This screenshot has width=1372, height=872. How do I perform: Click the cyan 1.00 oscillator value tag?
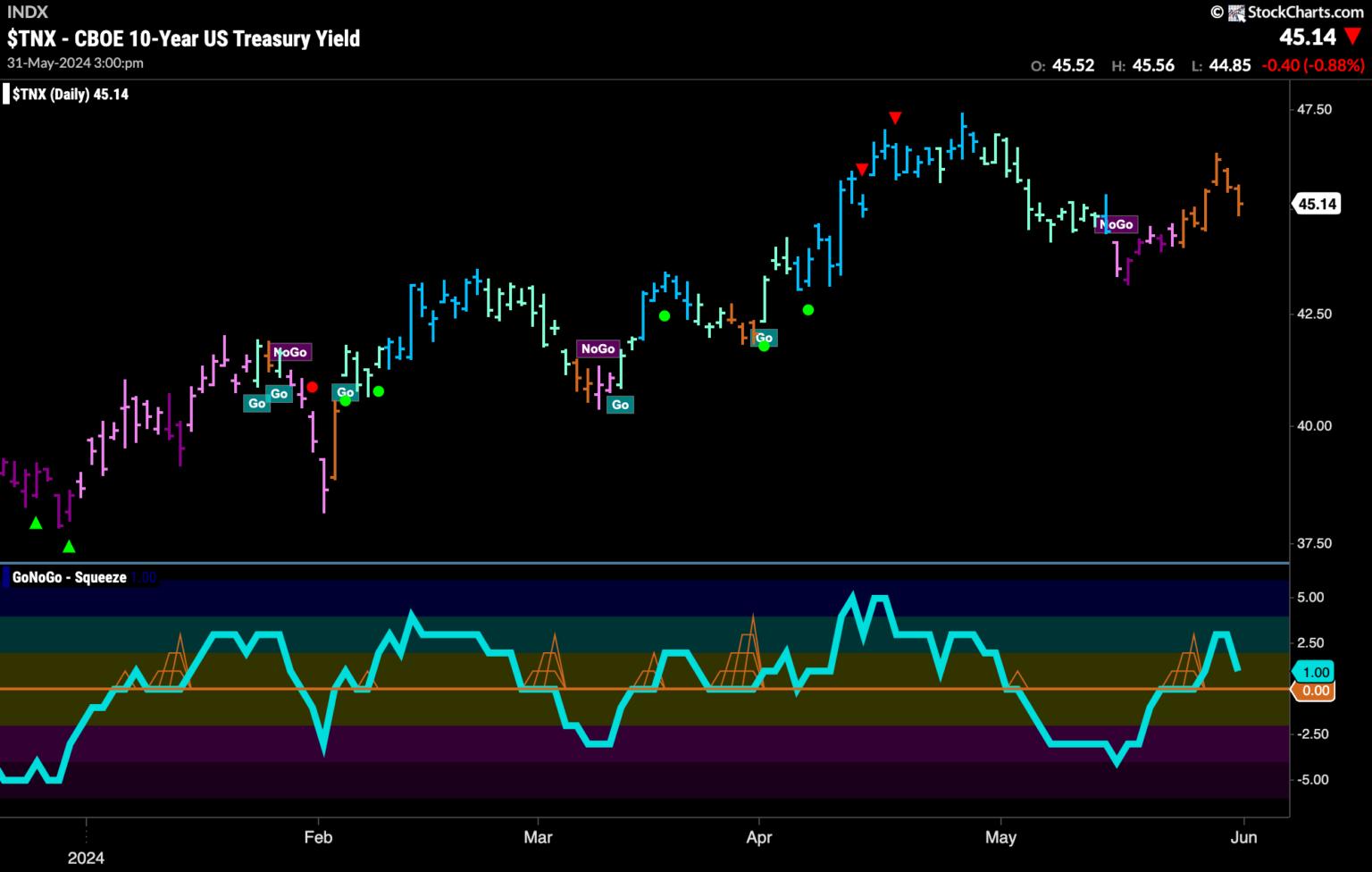[1315, 672]
